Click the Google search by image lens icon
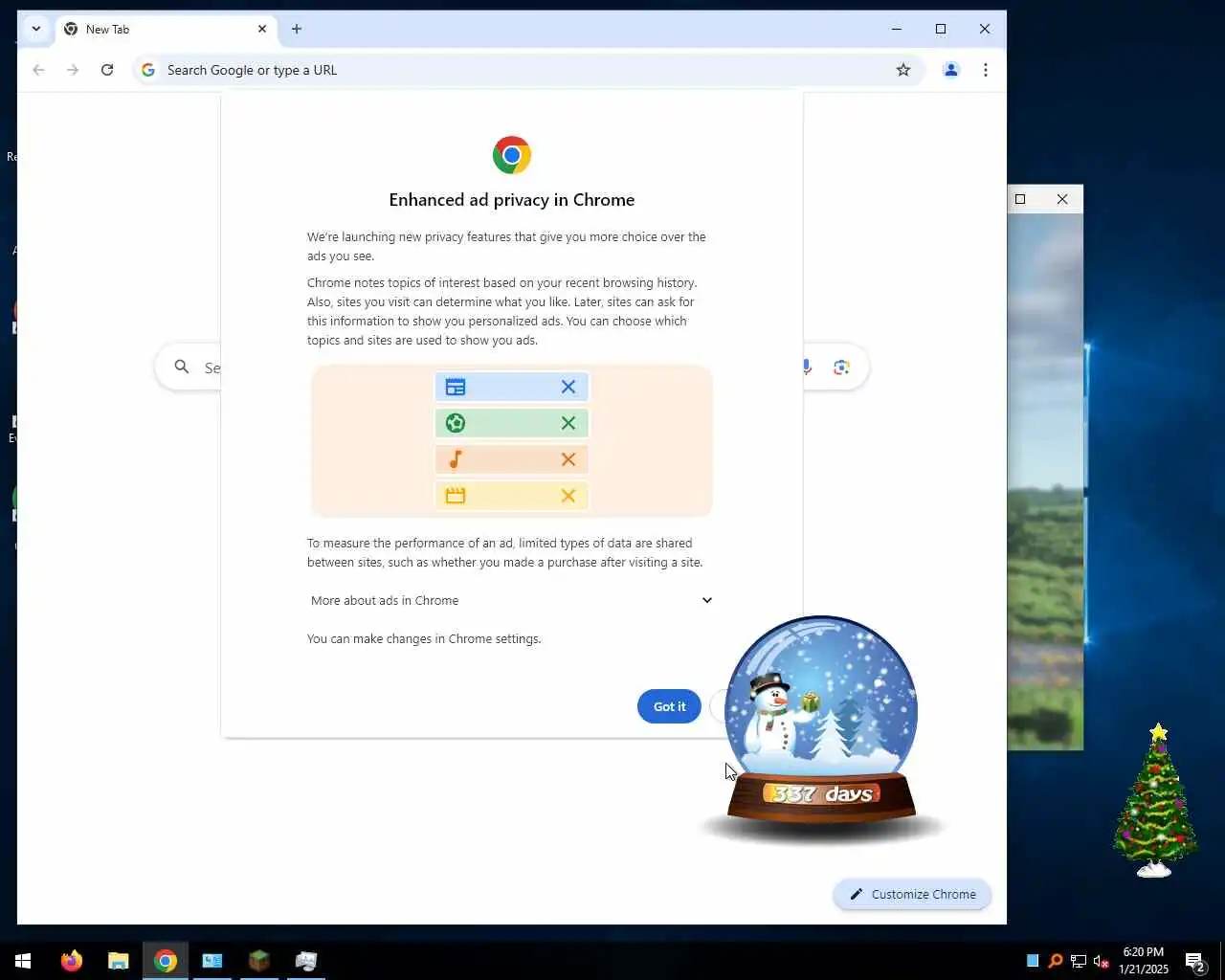This screenshot has width=1225, height=980. point(841,367)
